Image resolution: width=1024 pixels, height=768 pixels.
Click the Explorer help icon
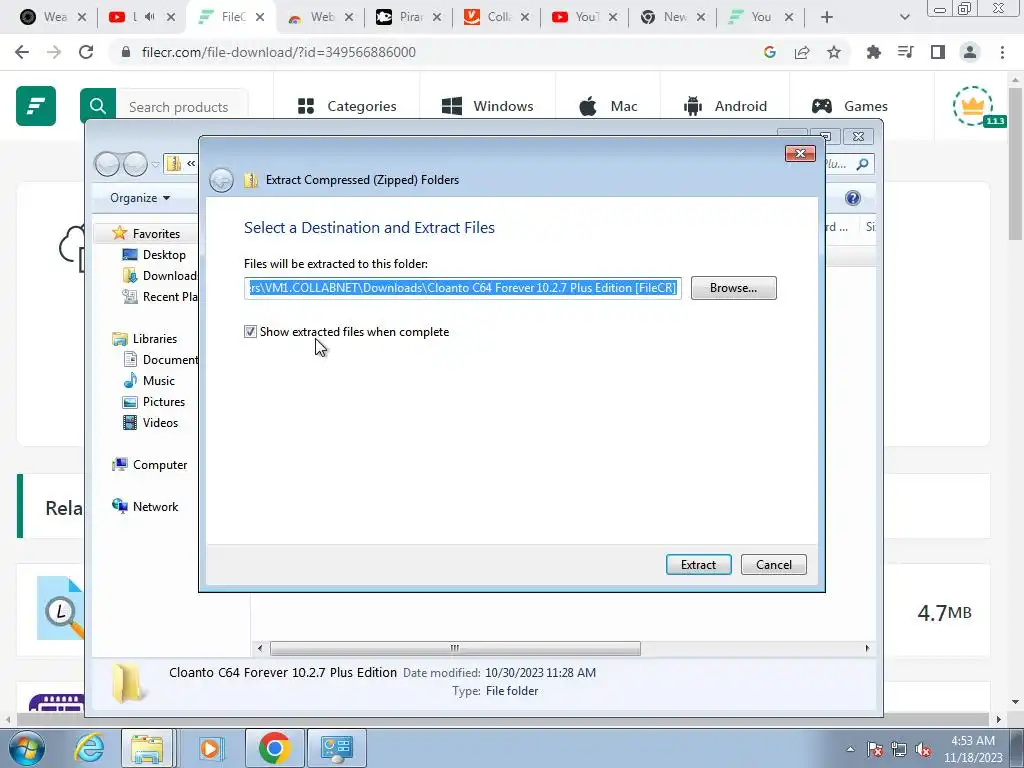point(852,198)
